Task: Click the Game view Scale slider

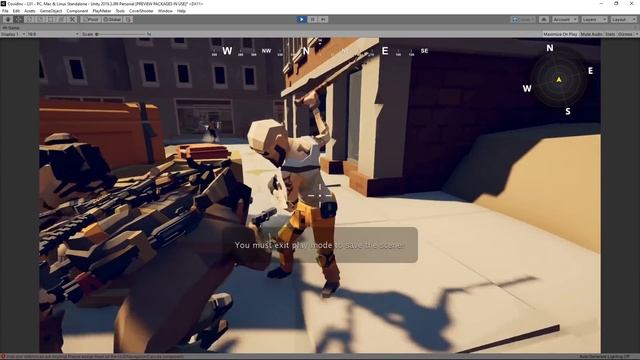Action: (x=121, y=34)
